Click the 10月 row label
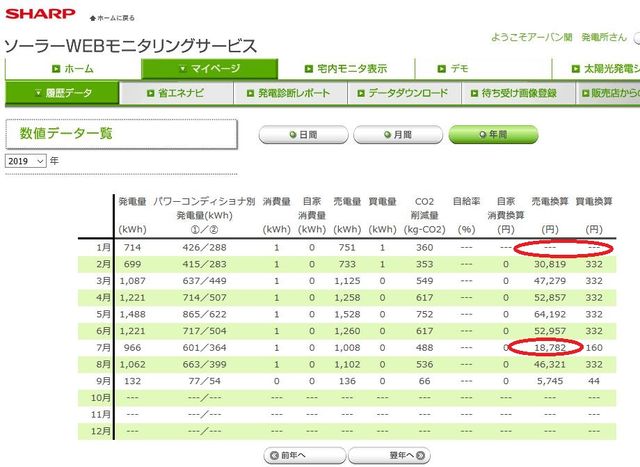 100,398
